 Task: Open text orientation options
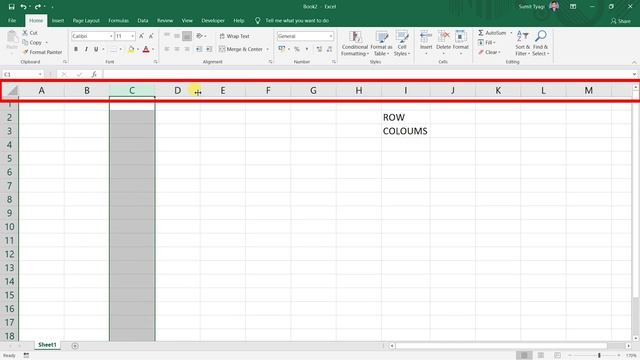coord(200,36)
